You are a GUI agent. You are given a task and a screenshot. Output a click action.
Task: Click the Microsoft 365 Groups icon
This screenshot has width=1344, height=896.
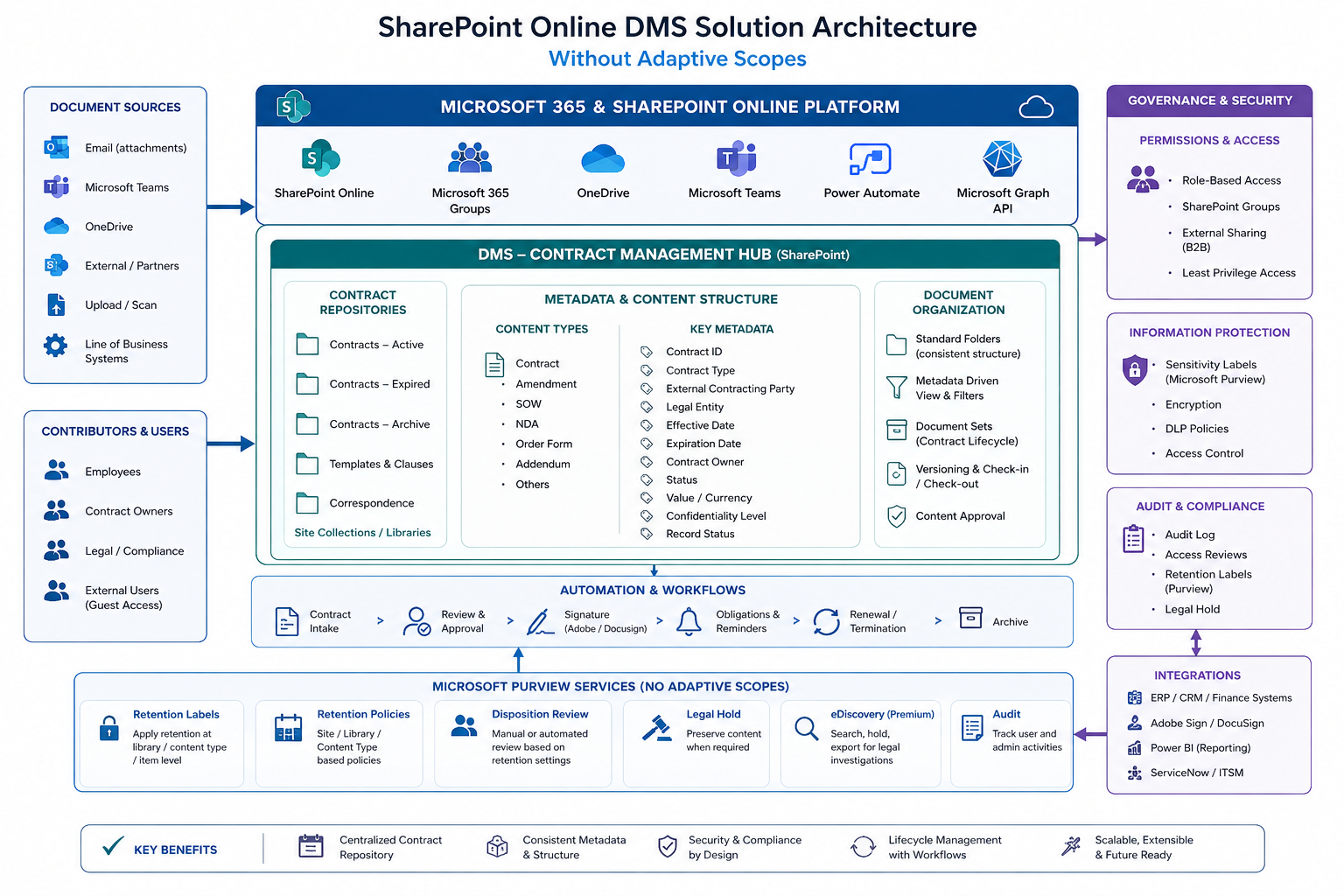click(470, 158)
